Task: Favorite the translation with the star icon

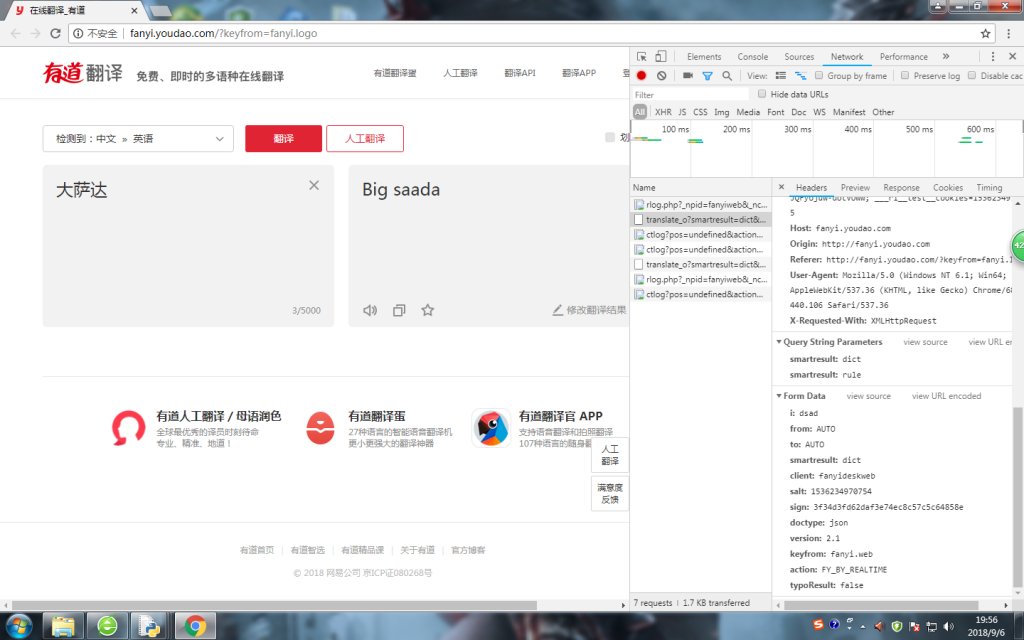Action: point(428,310)
